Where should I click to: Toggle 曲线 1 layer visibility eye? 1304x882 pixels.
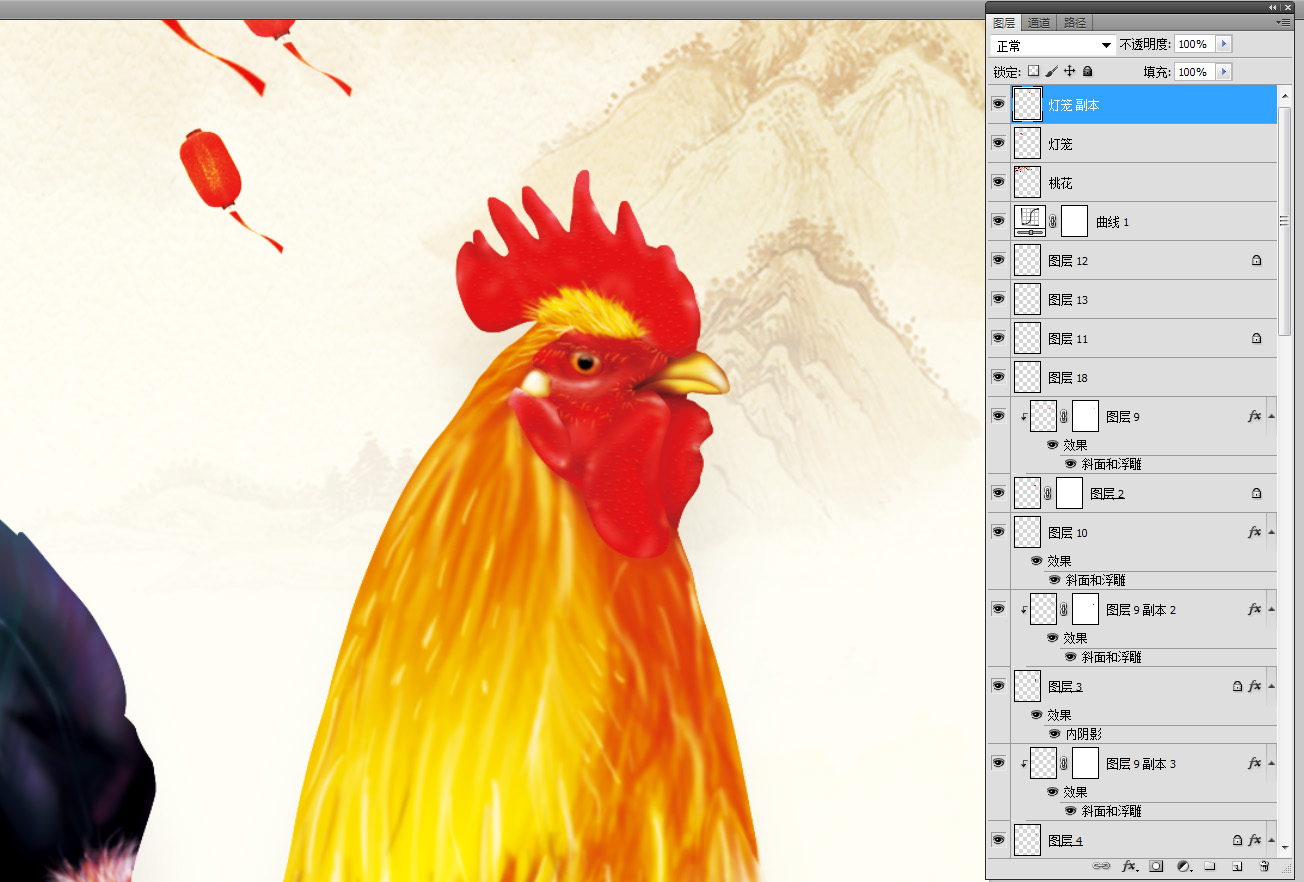pyautogui.click(x=998, y=221)
